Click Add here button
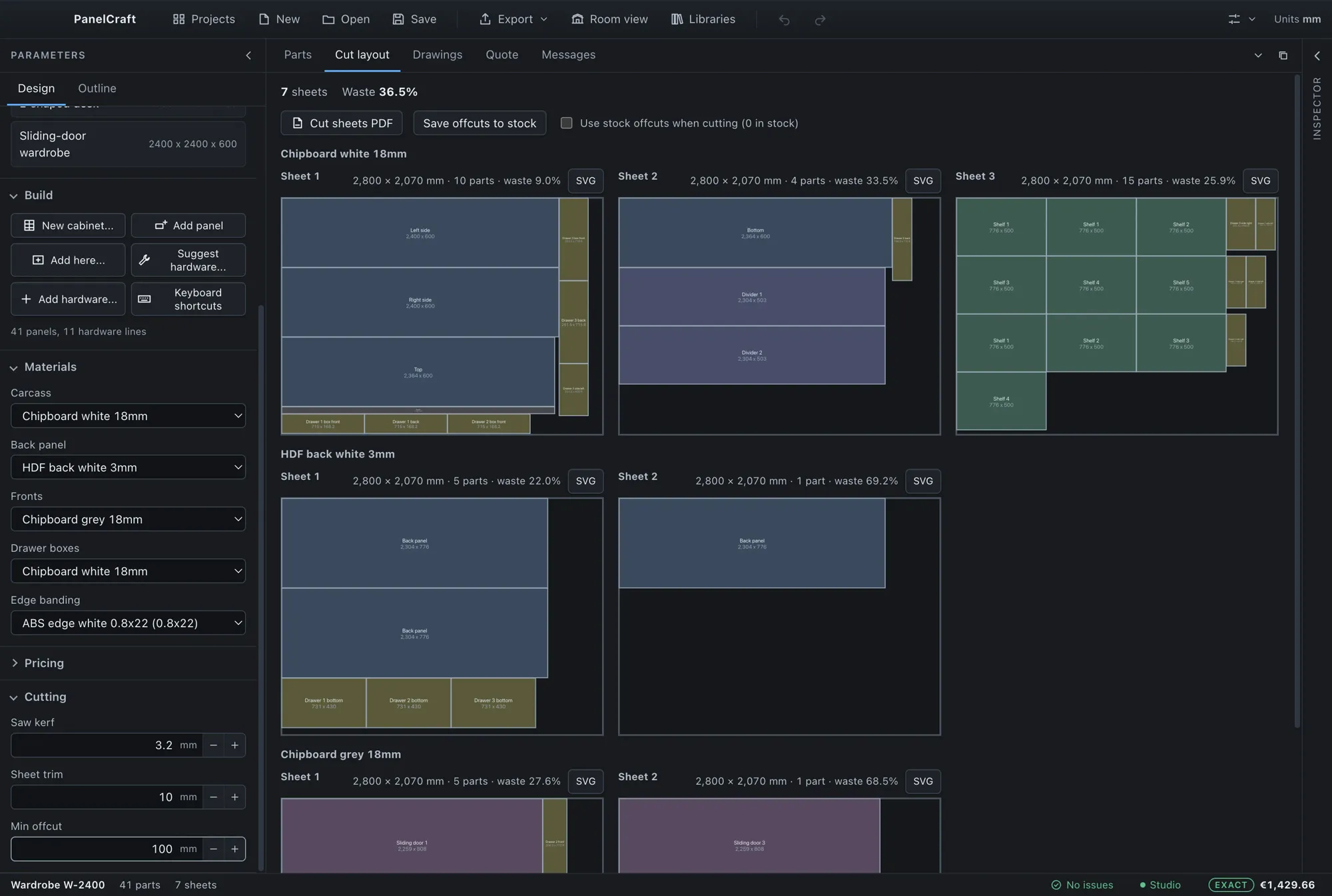 click(68, 260)
